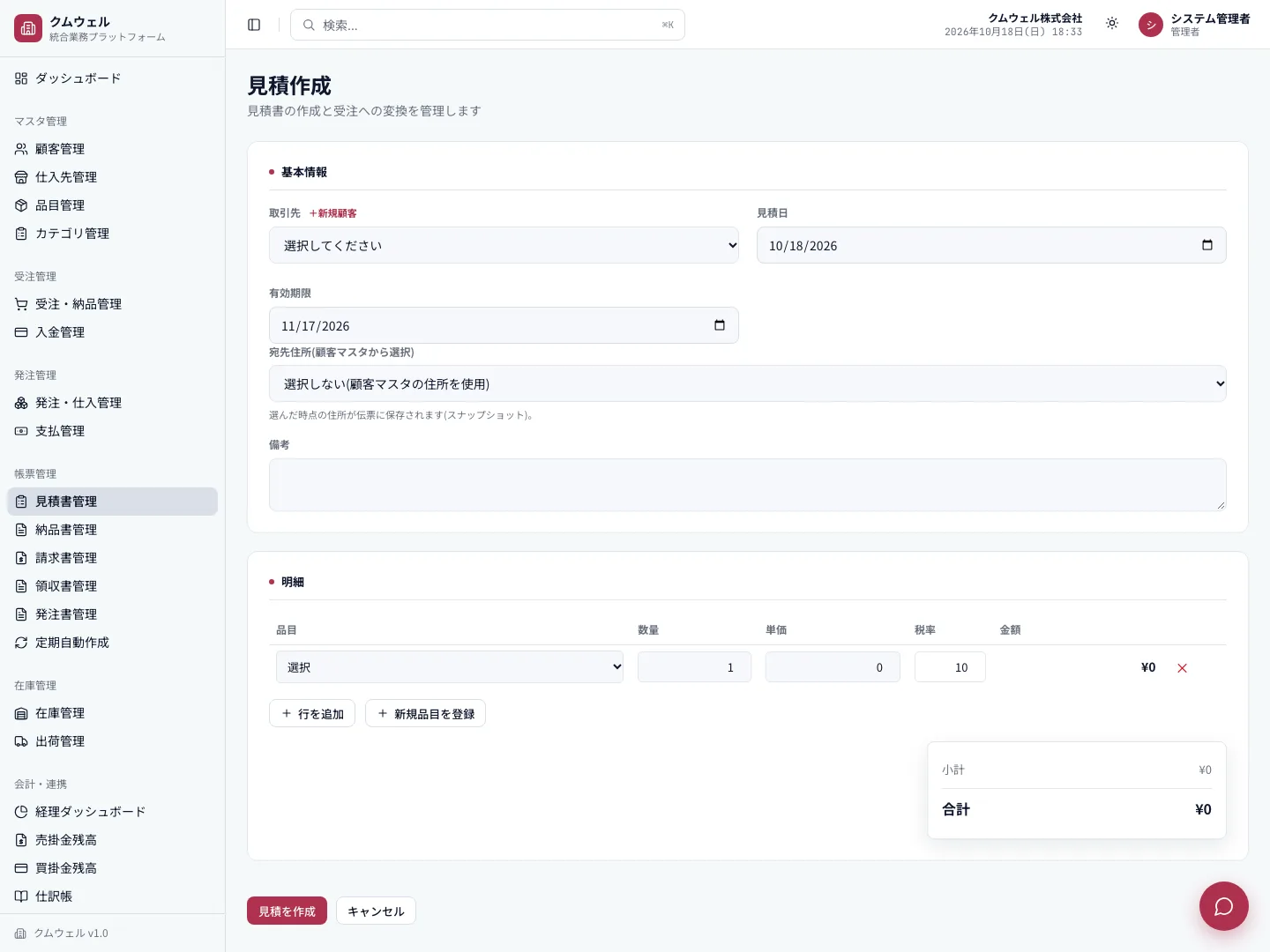Image resolution: width=1270 pixels, height=952 pixels.
Task: Click the 検索 search field
Action: point(488,25)
